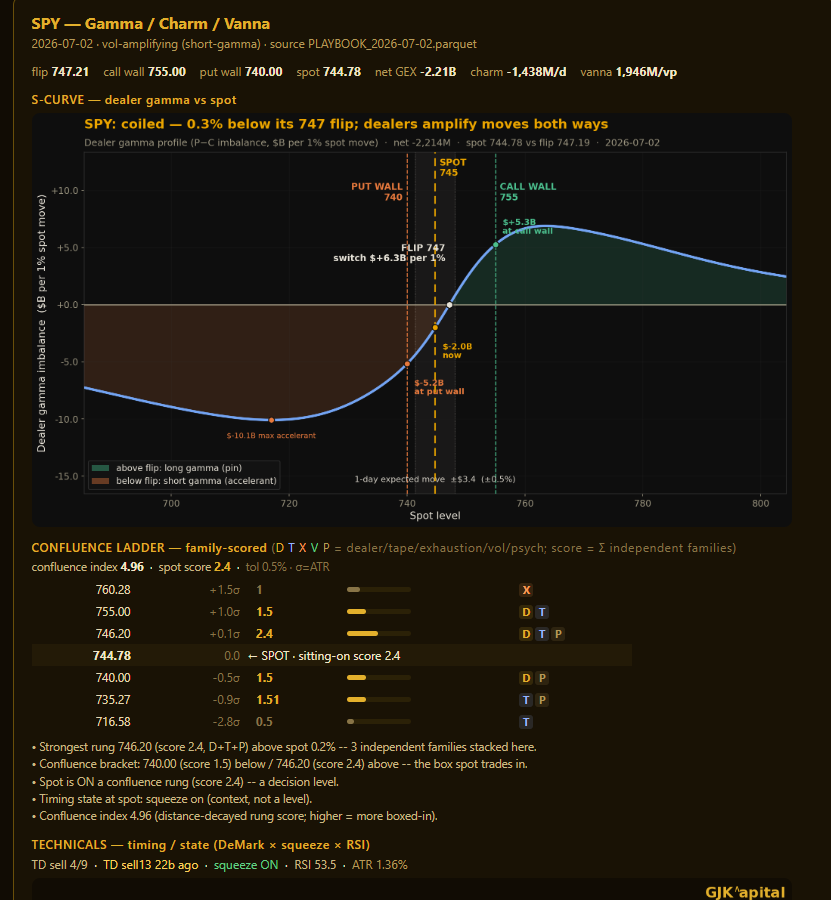Click the 'PUT WALL 740' chart label

point(377,192)
